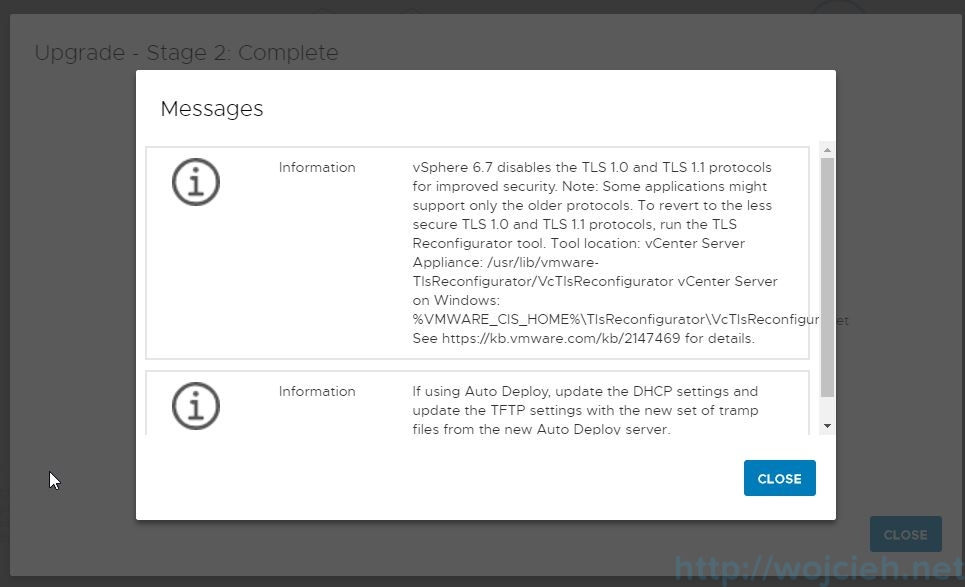Click the 'Upgrade - Stage 2: Complete' heading
Screen dimensions: 965x587
(186, 53)
